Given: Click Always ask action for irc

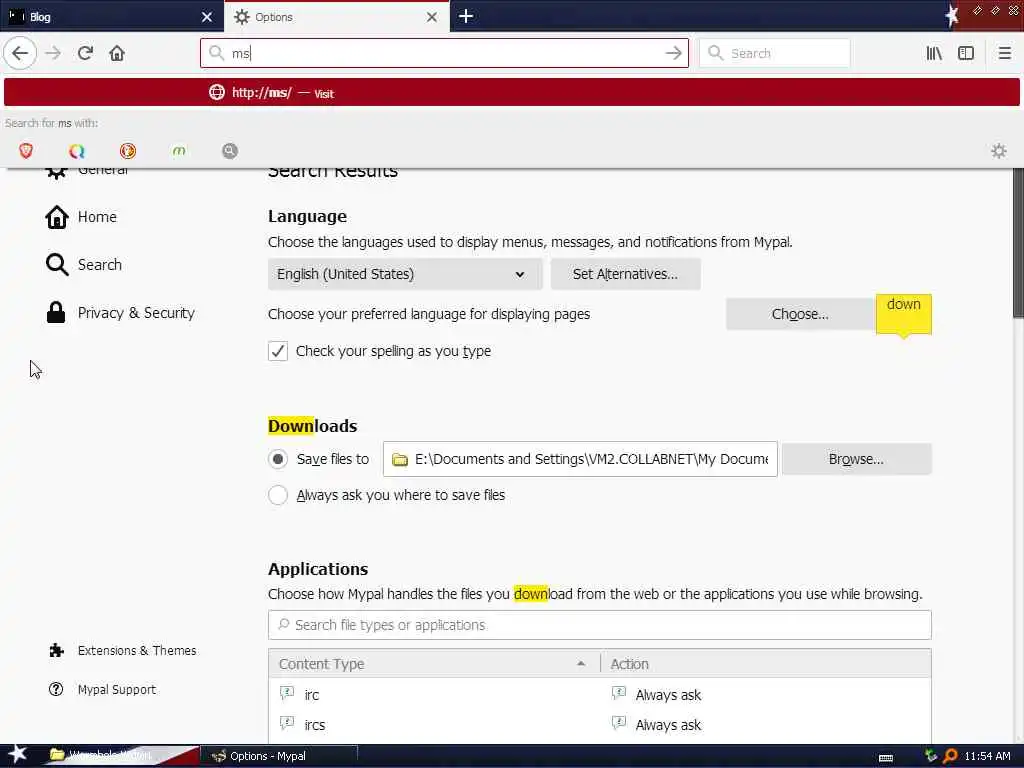Looking at the screenshot, I should pyautogui.click(x=668, y=695).
